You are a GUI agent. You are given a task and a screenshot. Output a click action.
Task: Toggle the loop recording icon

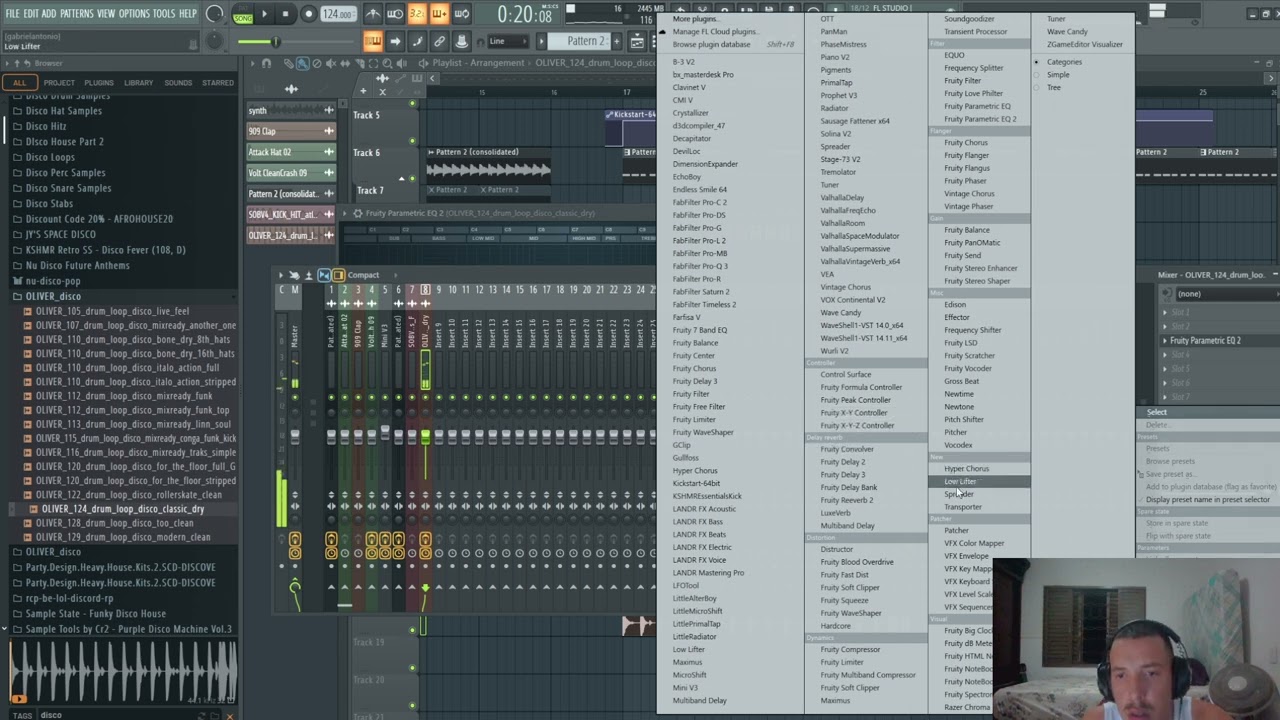pos(462,14)
